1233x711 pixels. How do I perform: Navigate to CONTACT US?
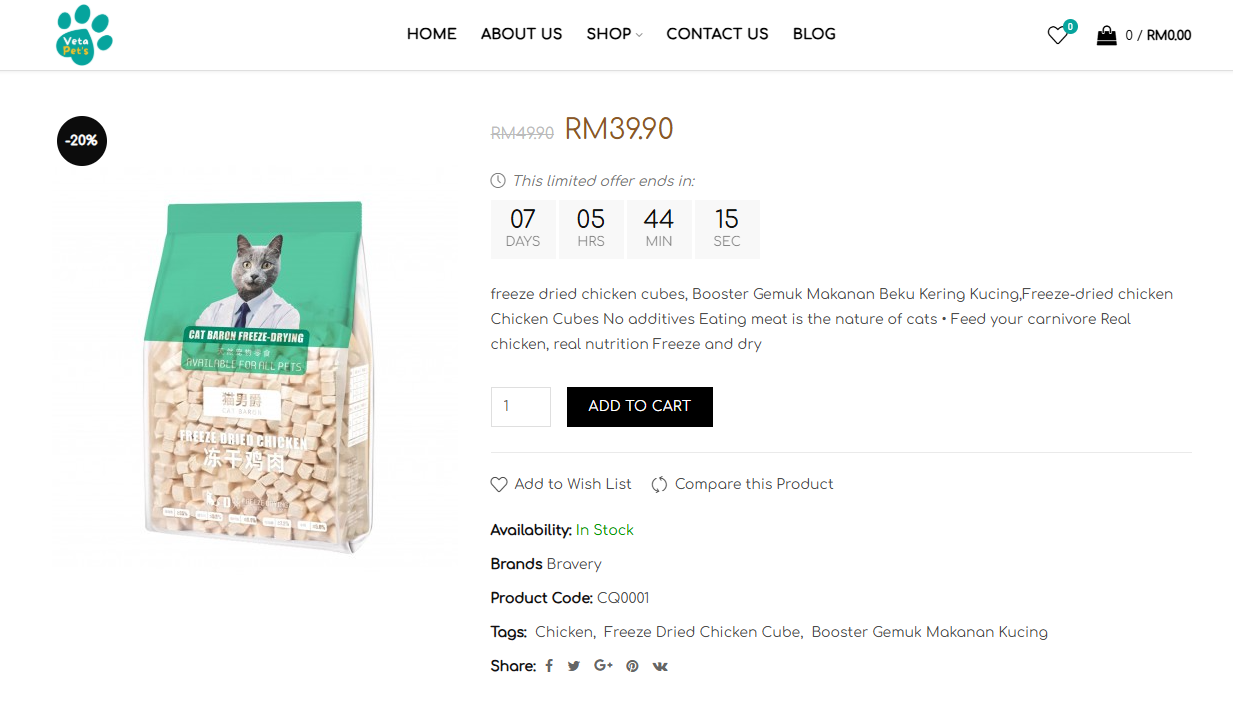coord(717,34)
